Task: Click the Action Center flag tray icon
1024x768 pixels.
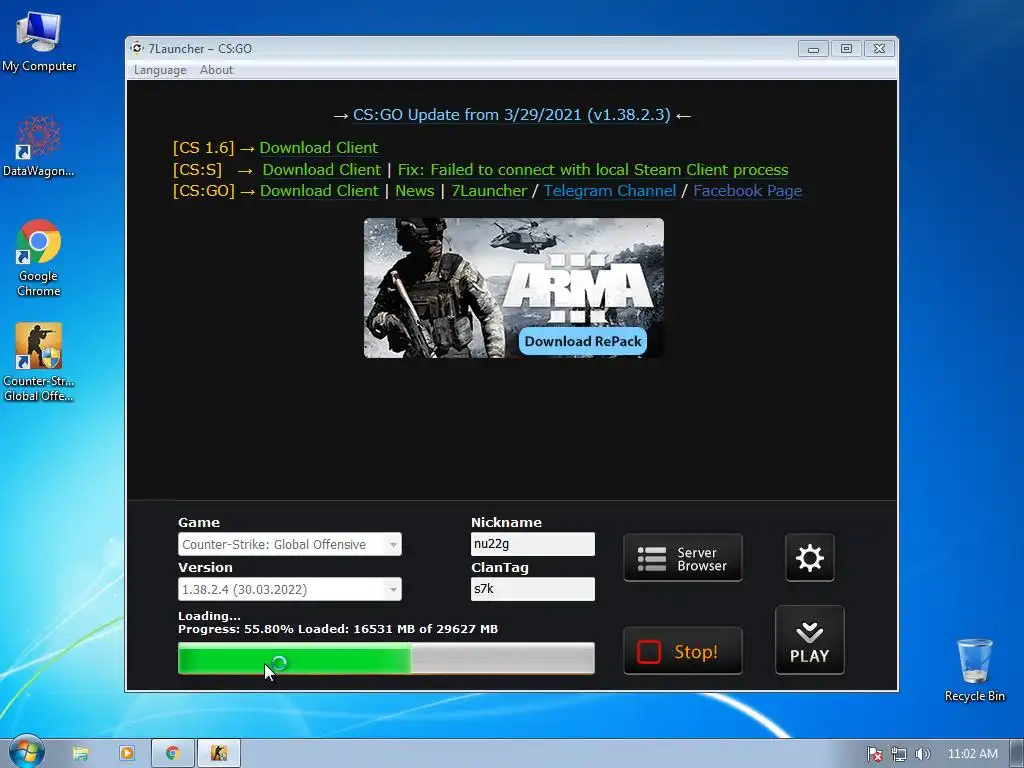Action: (x=875, y=754)
